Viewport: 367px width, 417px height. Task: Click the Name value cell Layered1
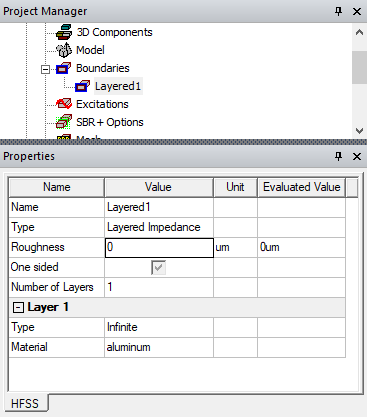(x=159, y=207)
